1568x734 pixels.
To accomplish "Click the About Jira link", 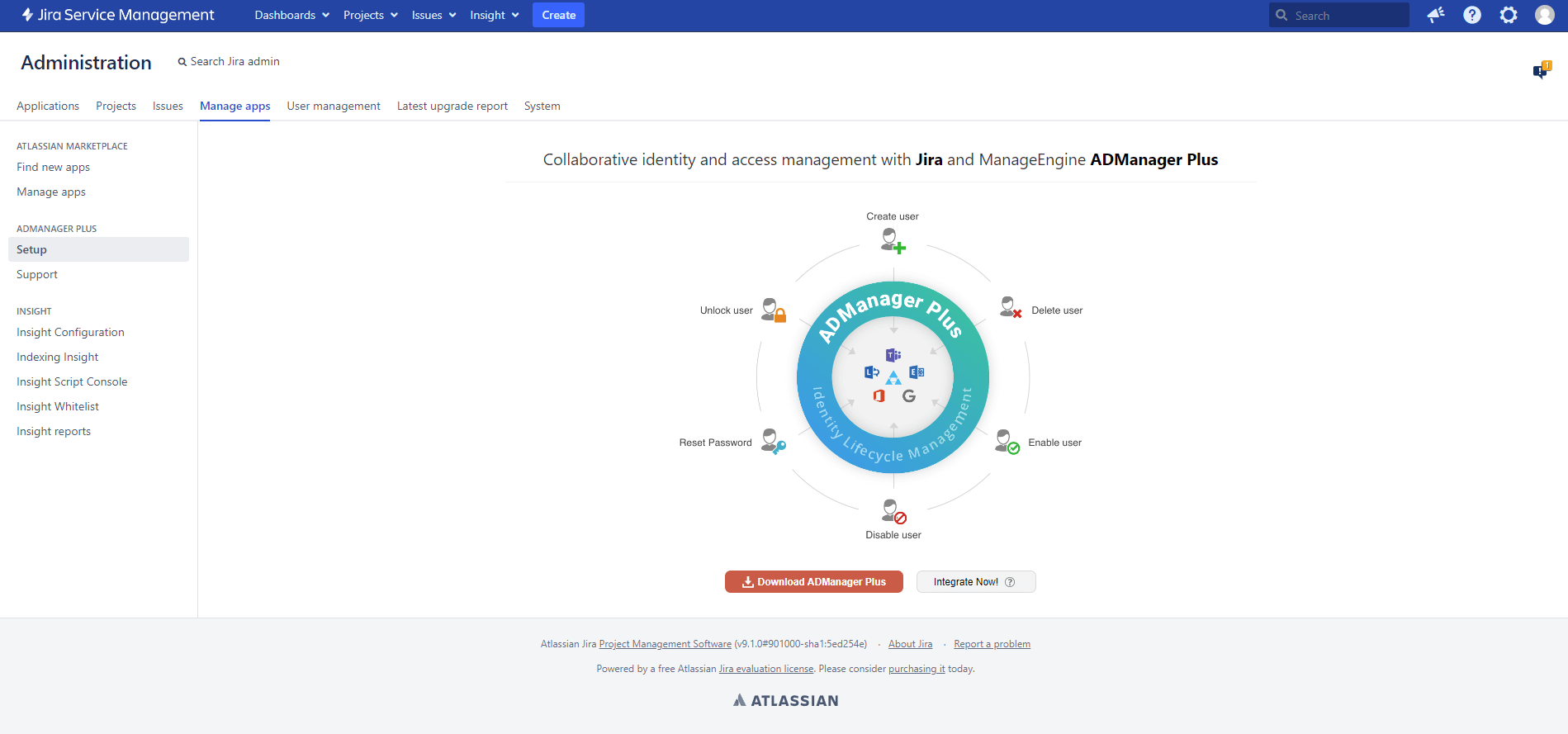I will coord(911,644).
